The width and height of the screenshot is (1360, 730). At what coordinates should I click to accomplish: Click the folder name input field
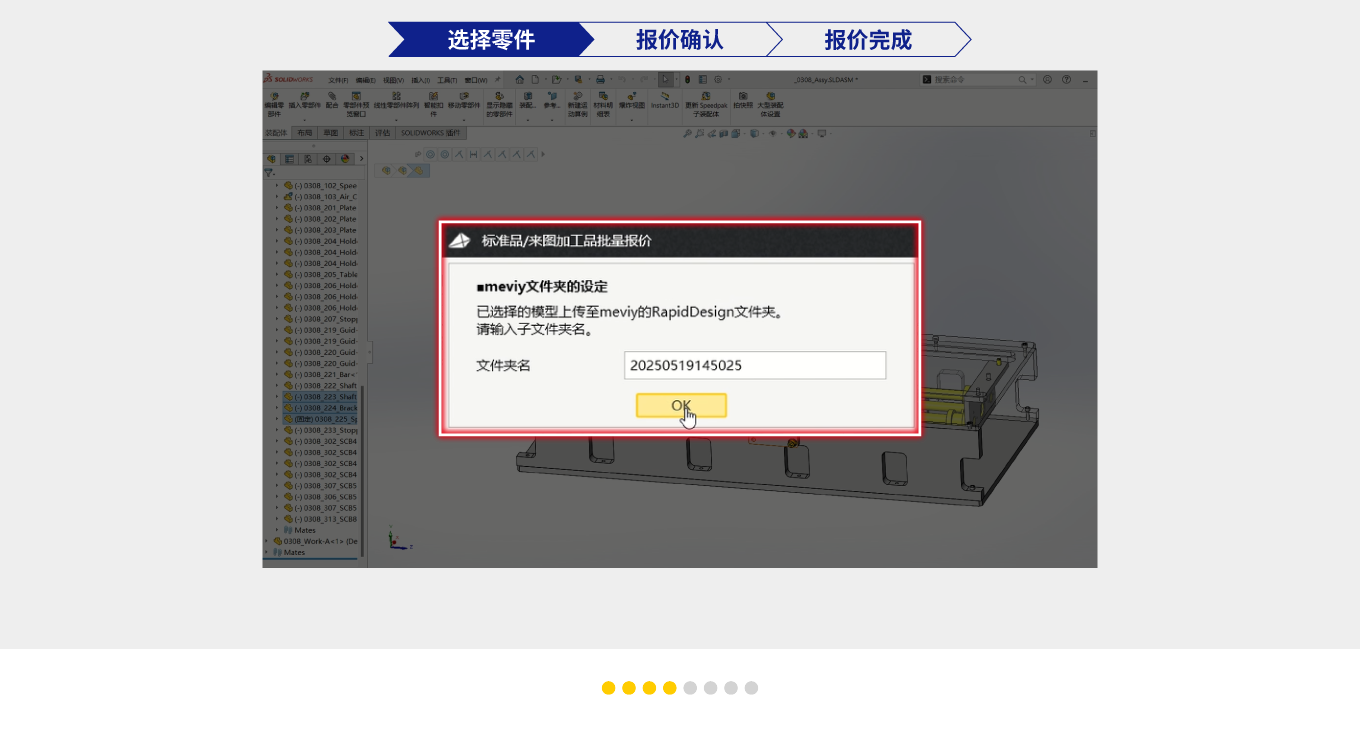(754, 365)
